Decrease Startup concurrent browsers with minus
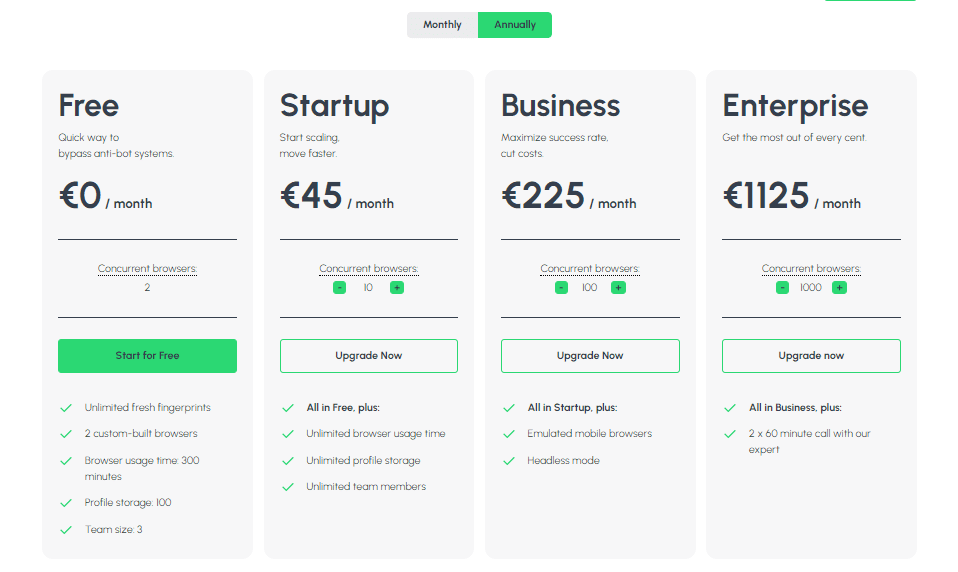Image resolution: width=958 pixels, height=572 pixels. click(339, 288)
